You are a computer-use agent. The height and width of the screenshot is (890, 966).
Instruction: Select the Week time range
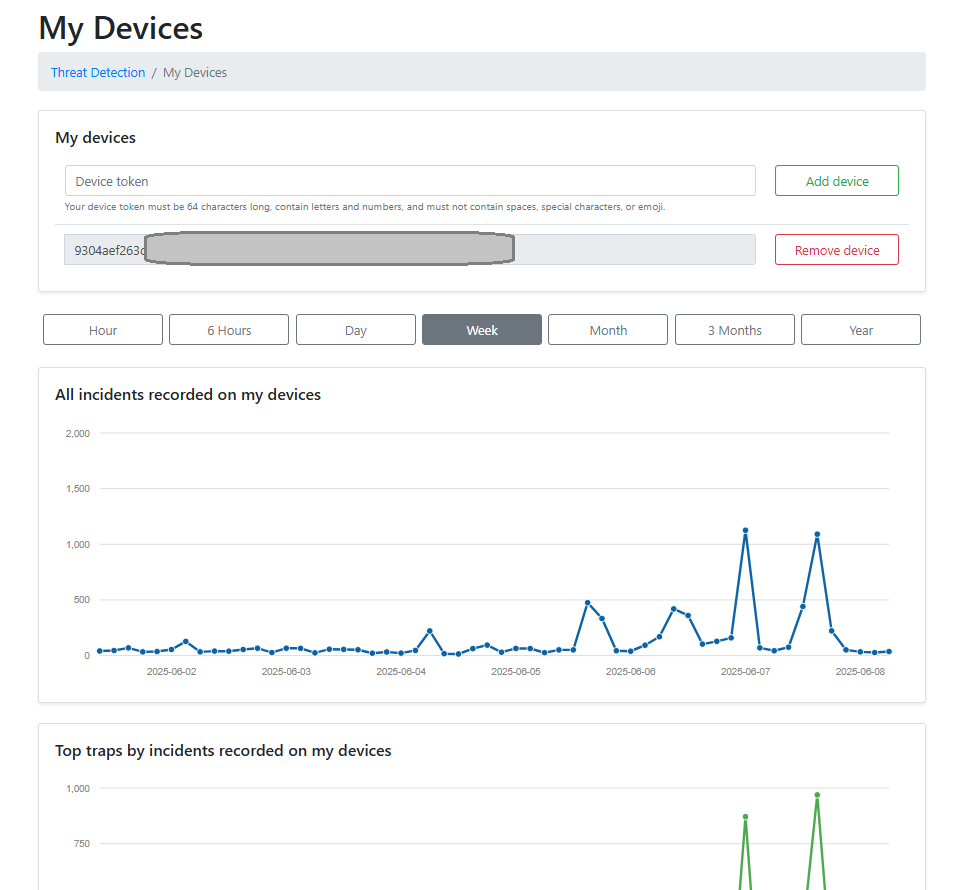482,330
